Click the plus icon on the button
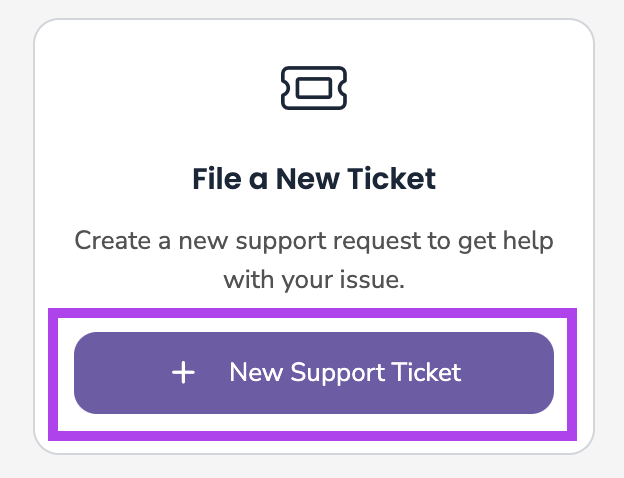 point(183,373)
